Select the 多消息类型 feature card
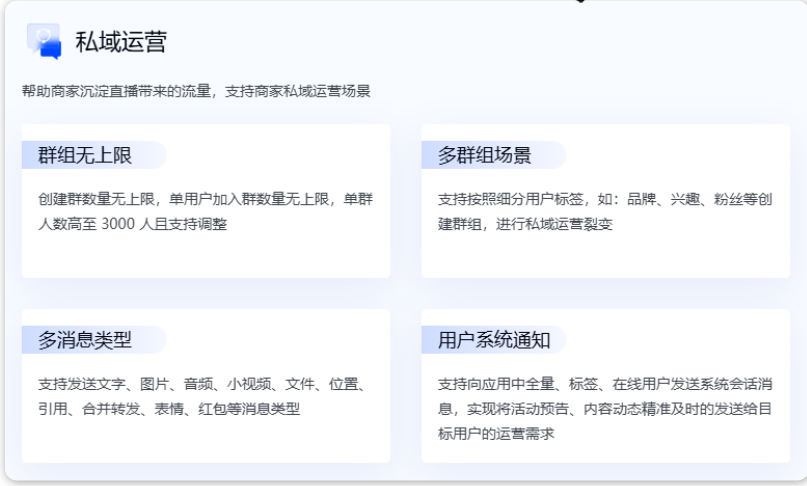Screen dimensions: 807x486 pos(206,386)
